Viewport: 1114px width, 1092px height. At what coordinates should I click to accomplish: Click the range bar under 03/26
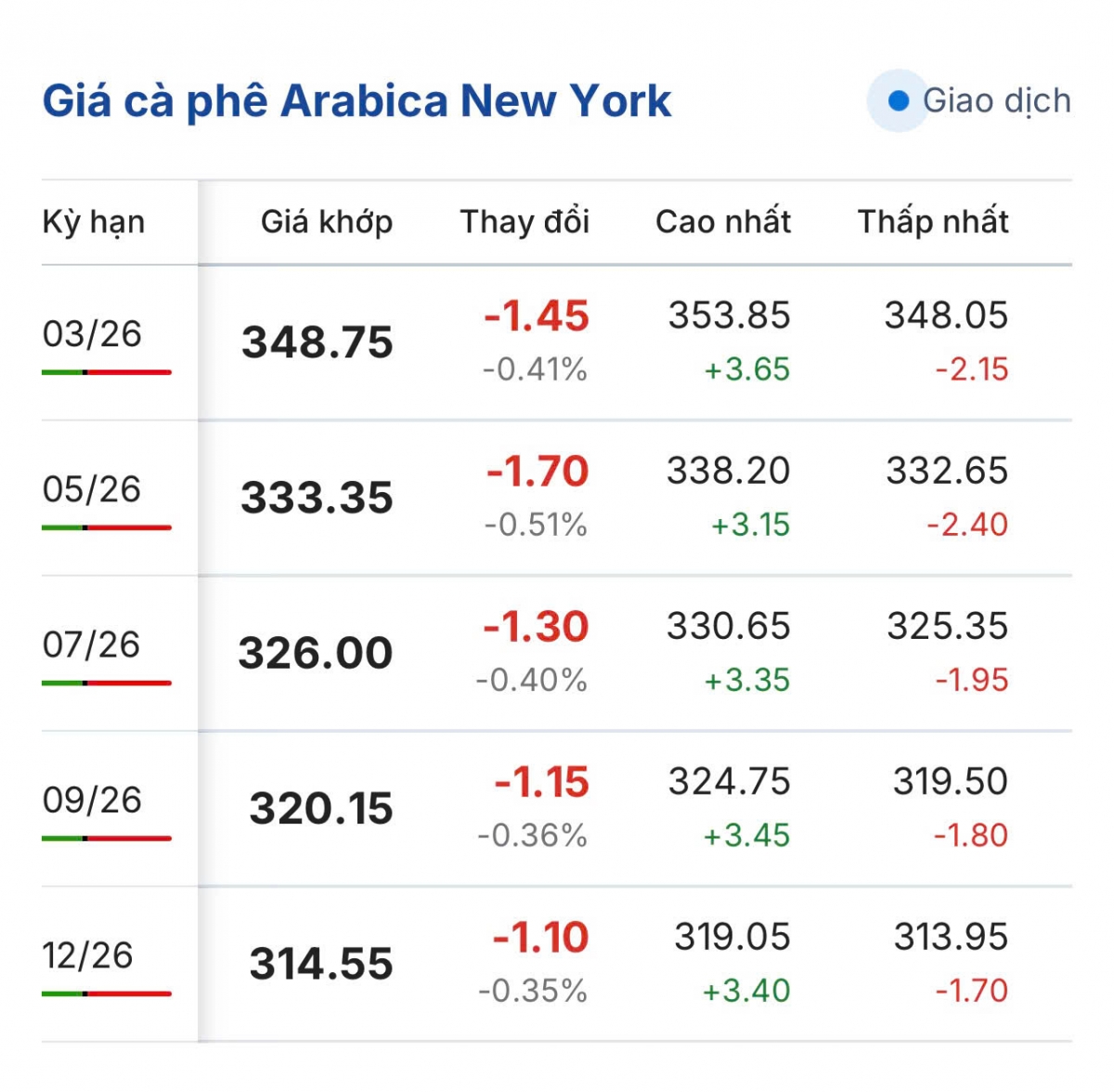tap(107, 372)
